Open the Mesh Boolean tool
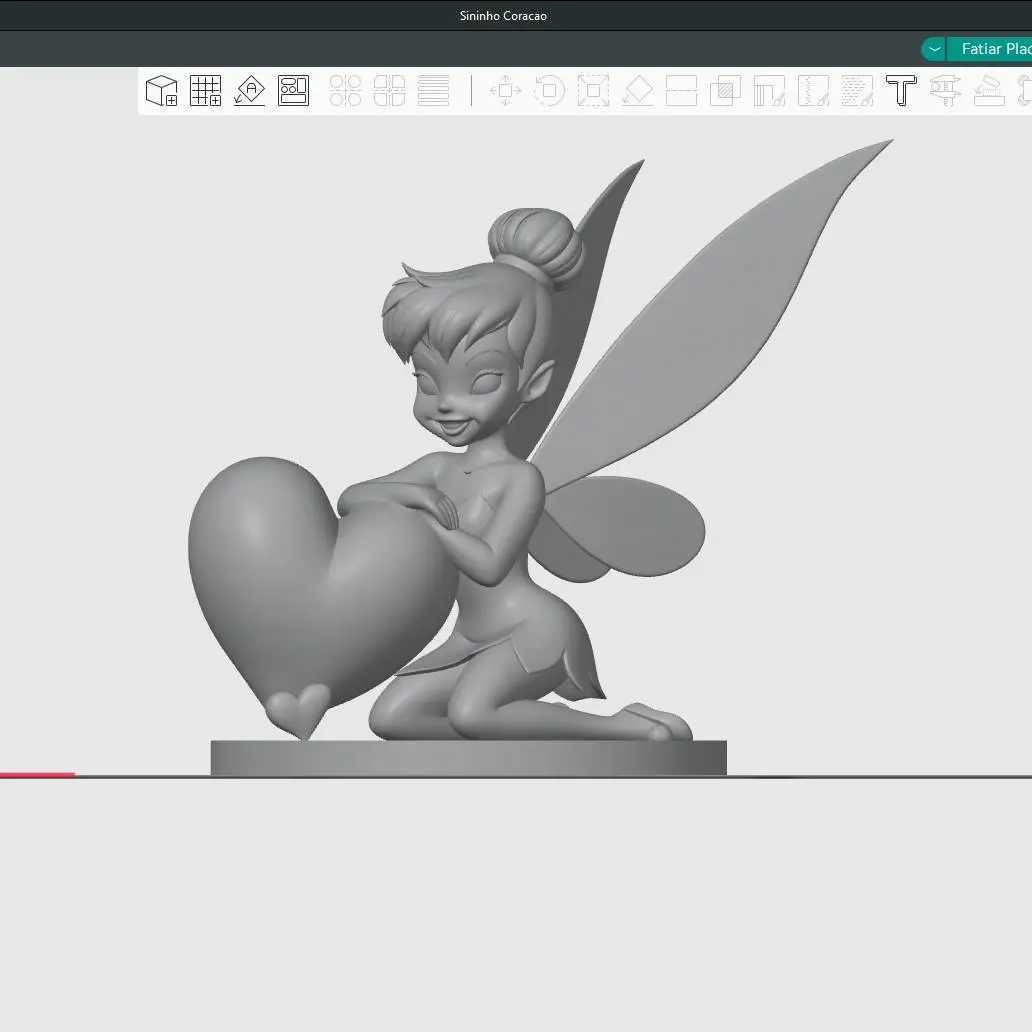This screenshot has height=1032, width=1032. pyautogui.click(x=725, y=90)
